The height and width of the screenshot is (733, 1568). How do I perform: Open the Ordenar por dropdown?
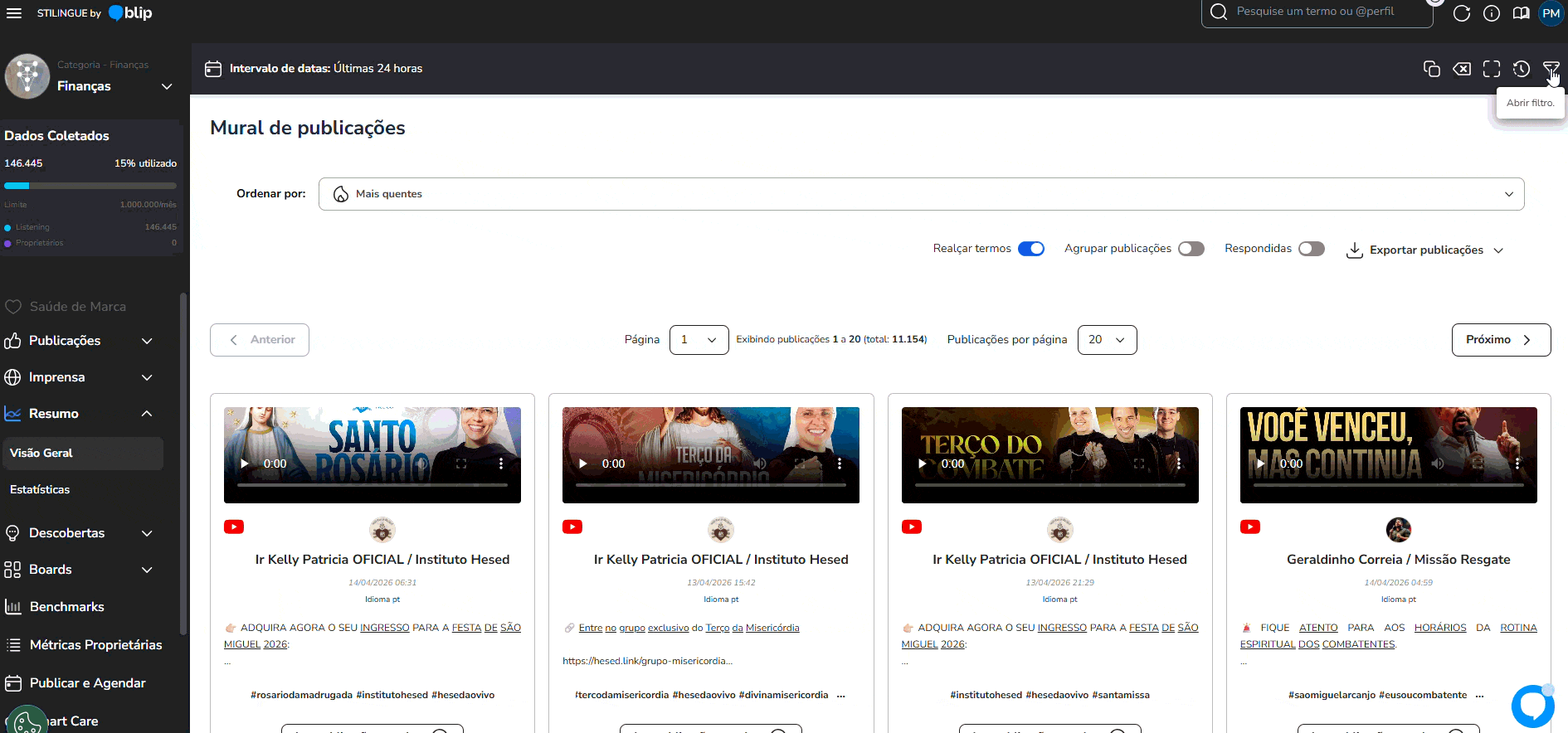pyautogui.click(x=921, y=194)
